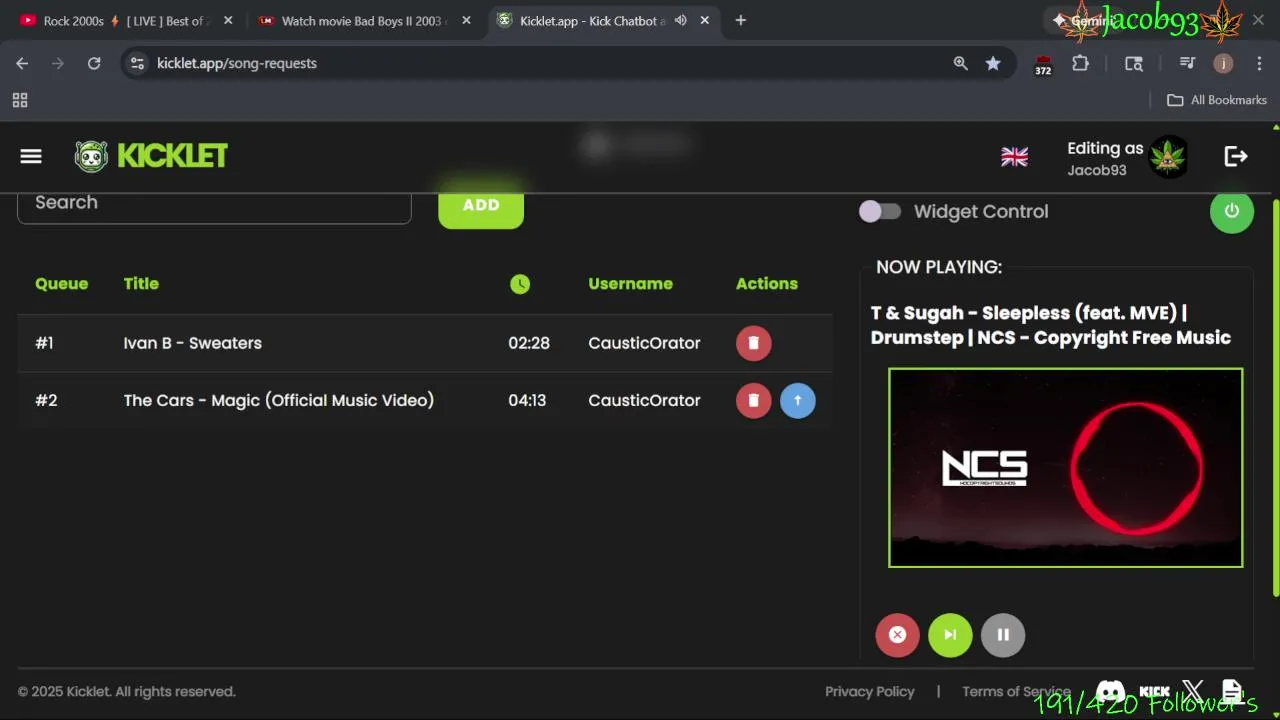Open the All Bookmarks folder
Screen dimensions: 1280x720
(1217, 100)
